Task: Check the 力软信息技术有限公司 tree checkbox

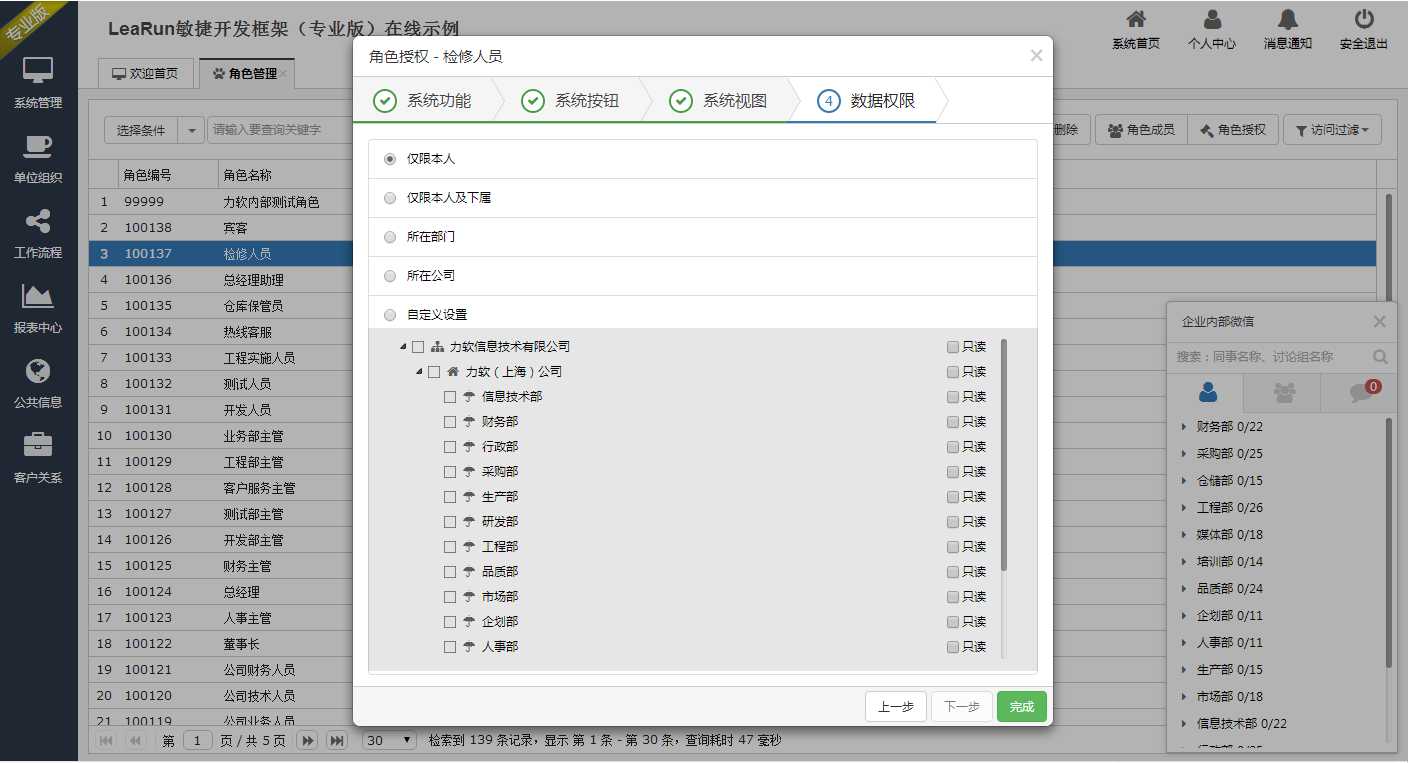Action: pos(418,347)
